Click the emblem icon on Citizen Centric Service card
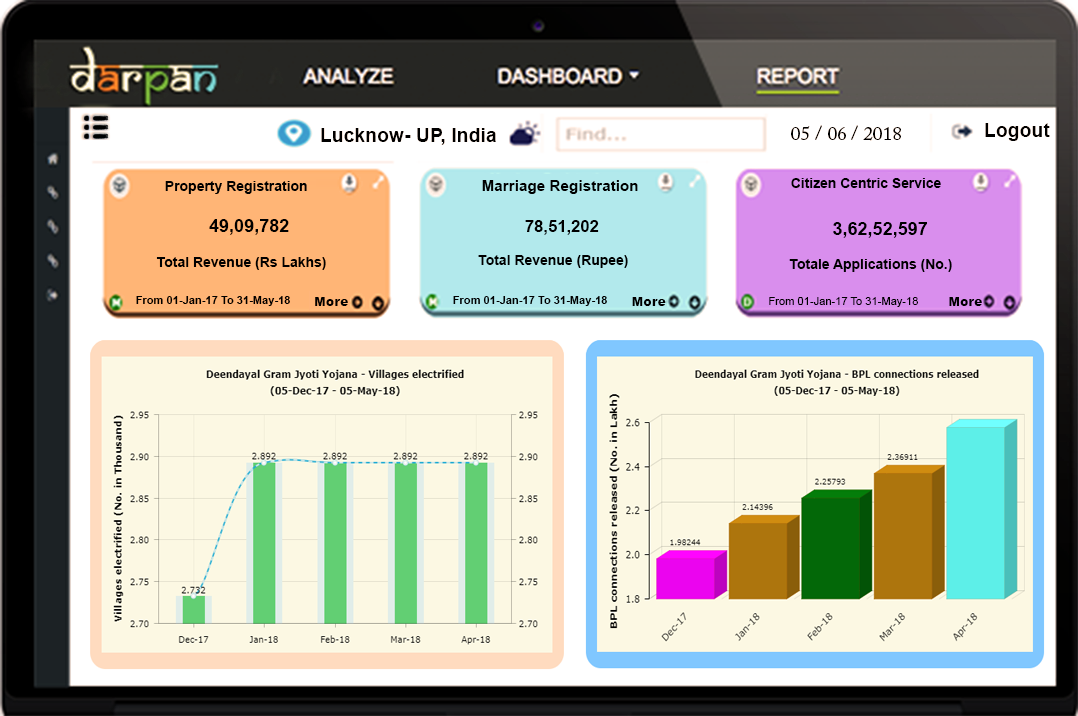Viewport: 1078px width, 716px height. tap(751, 184)
